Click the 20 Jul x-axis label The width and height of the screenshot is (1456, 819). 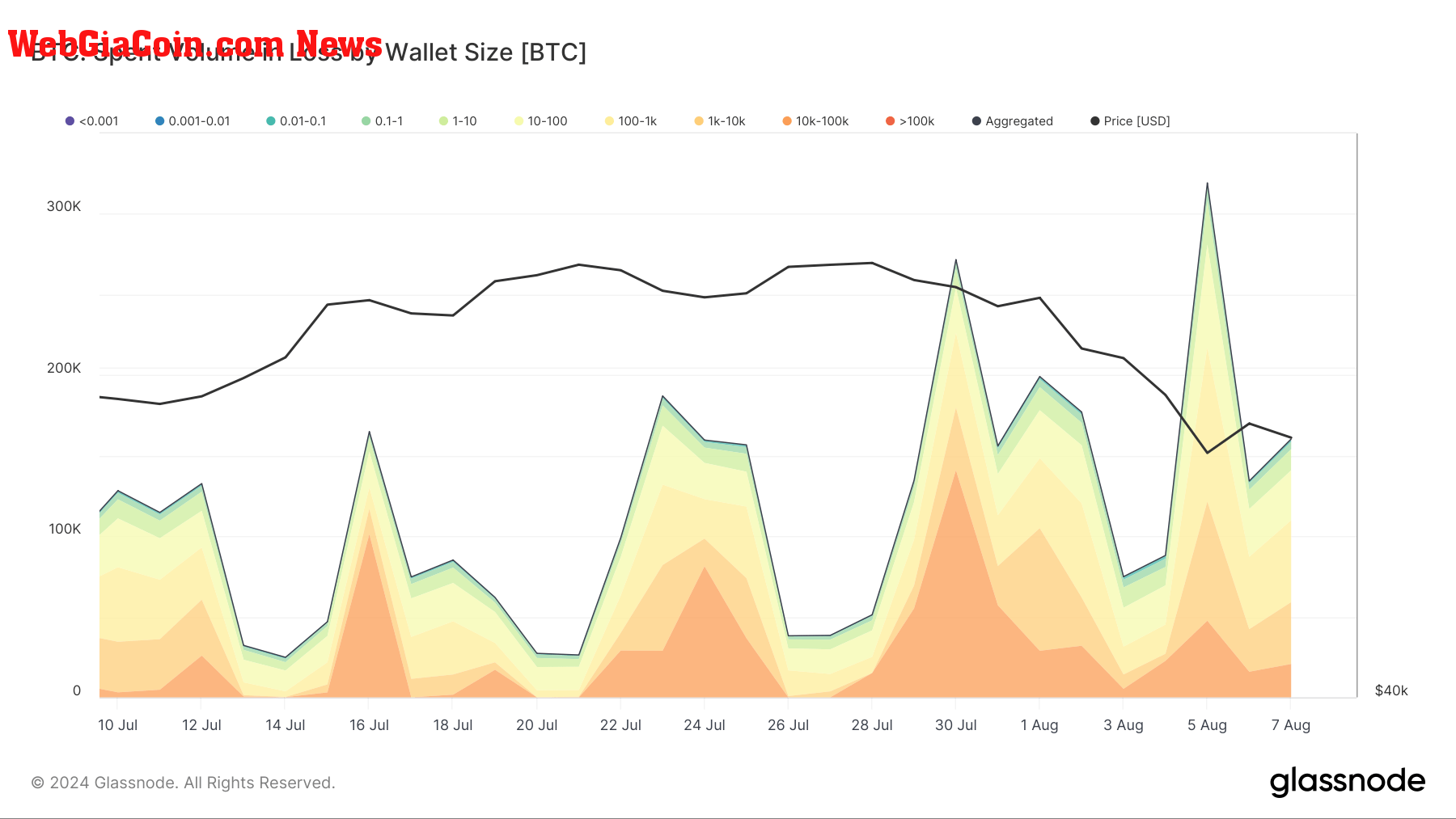point(537,725)
